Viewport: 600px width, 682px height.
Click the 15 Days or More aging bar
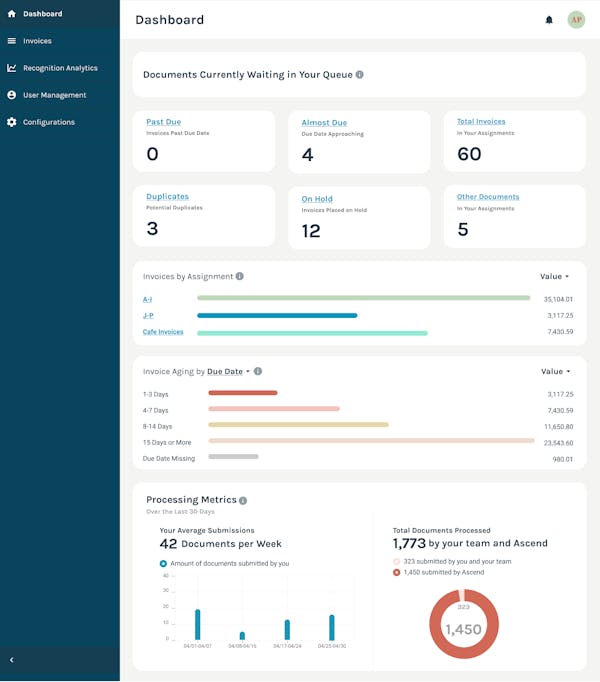click(371, 441)
